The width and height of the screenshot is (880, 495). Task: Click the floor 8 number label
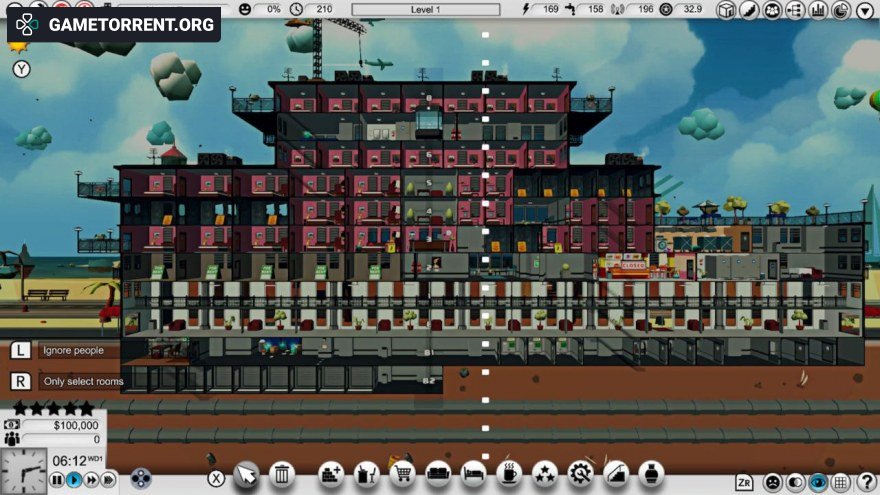point(429,98)
